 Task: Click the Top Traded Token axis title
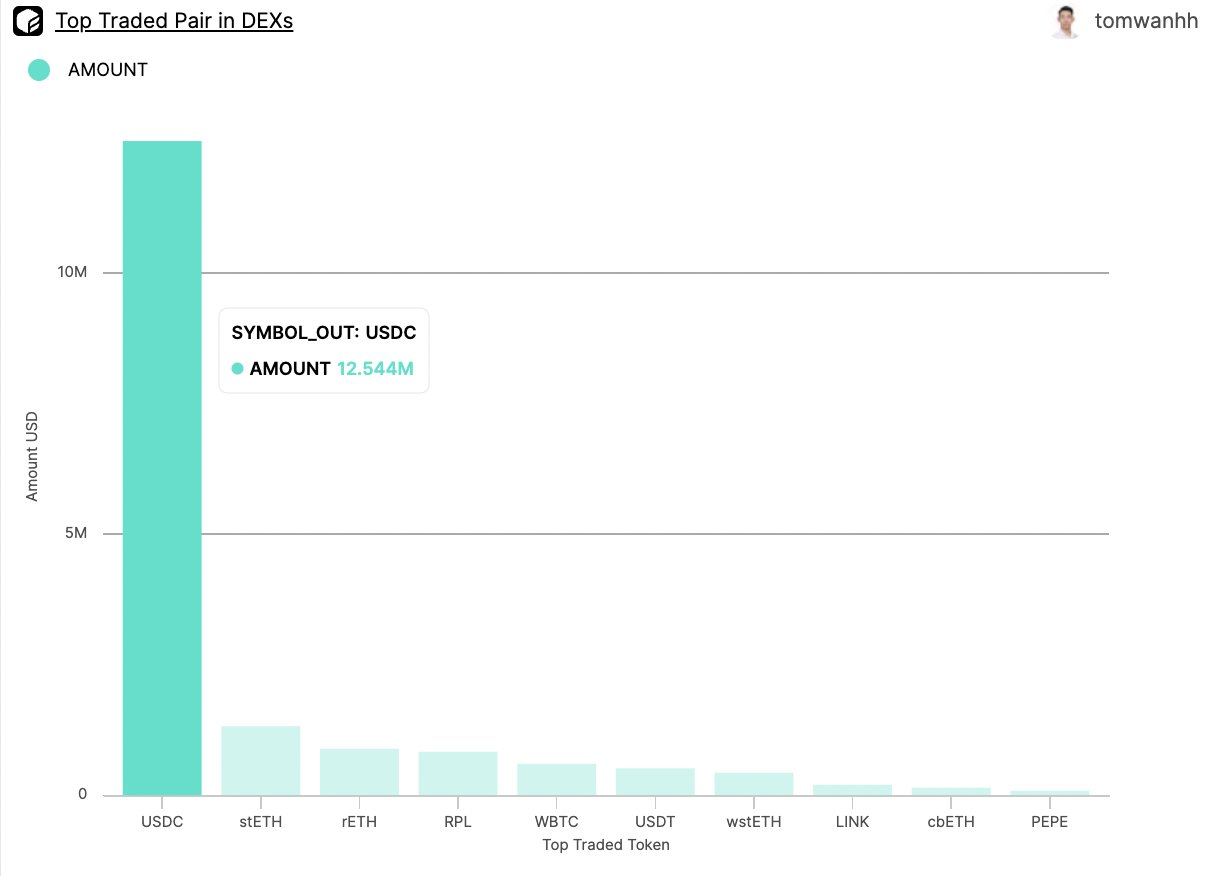click(606, 845)
